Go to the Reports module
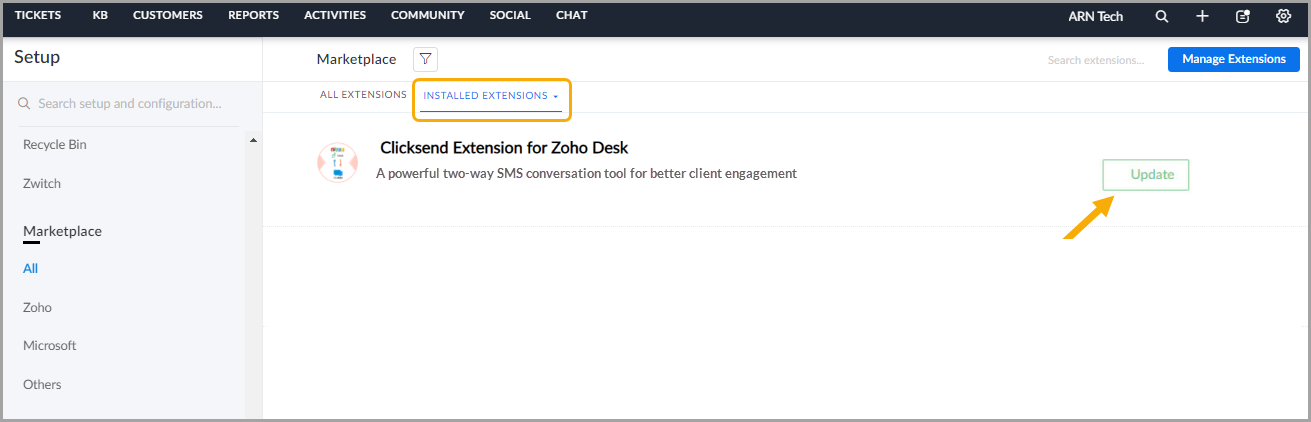1311x422 pixels. 253,16
